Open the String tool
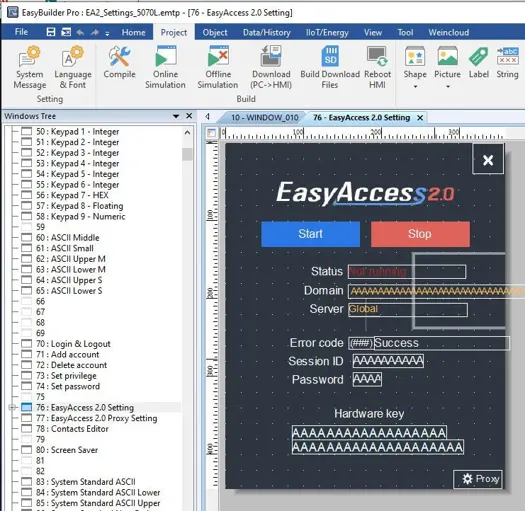This screenshot has width=525, height=511. [507, 63]
